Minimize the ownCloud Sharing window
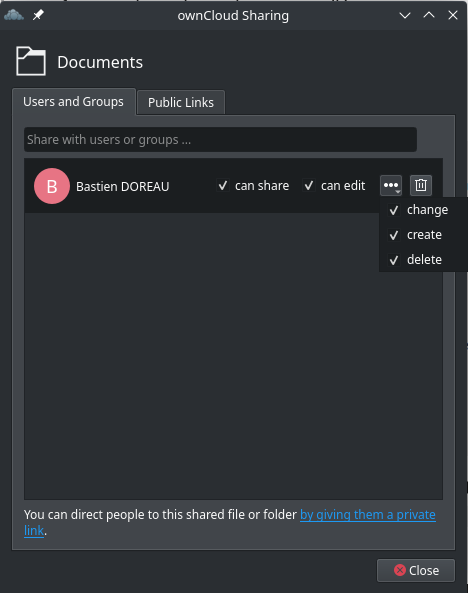Viewport: 468px width, 593px height. coord(405,15)
